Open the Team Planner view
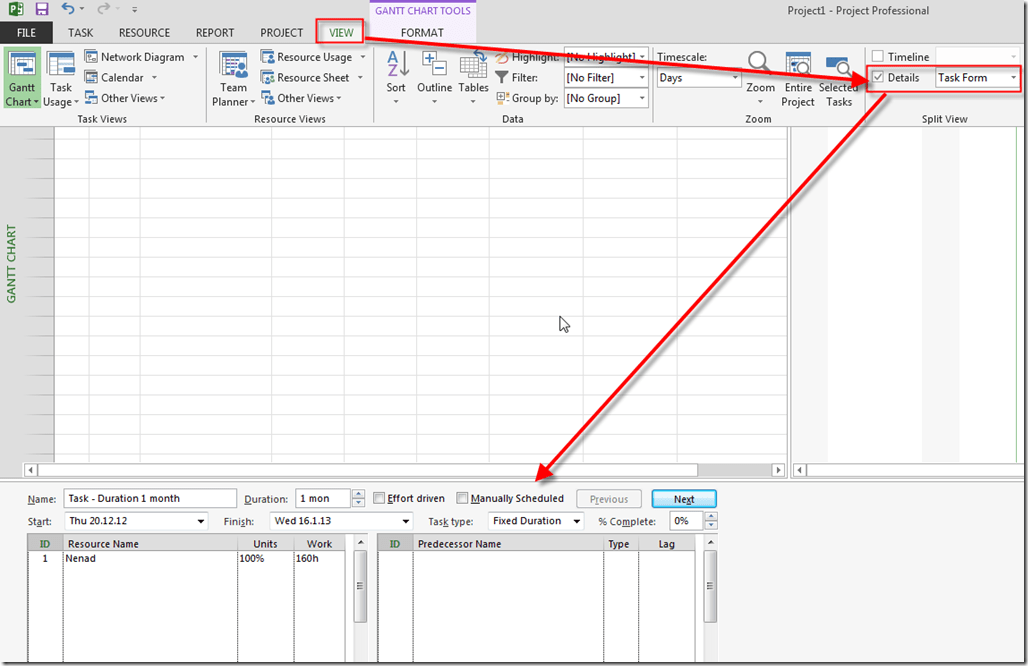 tap(234, 78)
